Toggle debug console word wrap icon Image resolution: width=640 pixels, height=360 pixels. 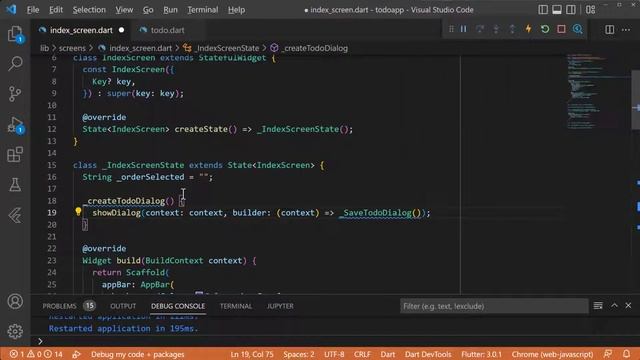point(598,306)
